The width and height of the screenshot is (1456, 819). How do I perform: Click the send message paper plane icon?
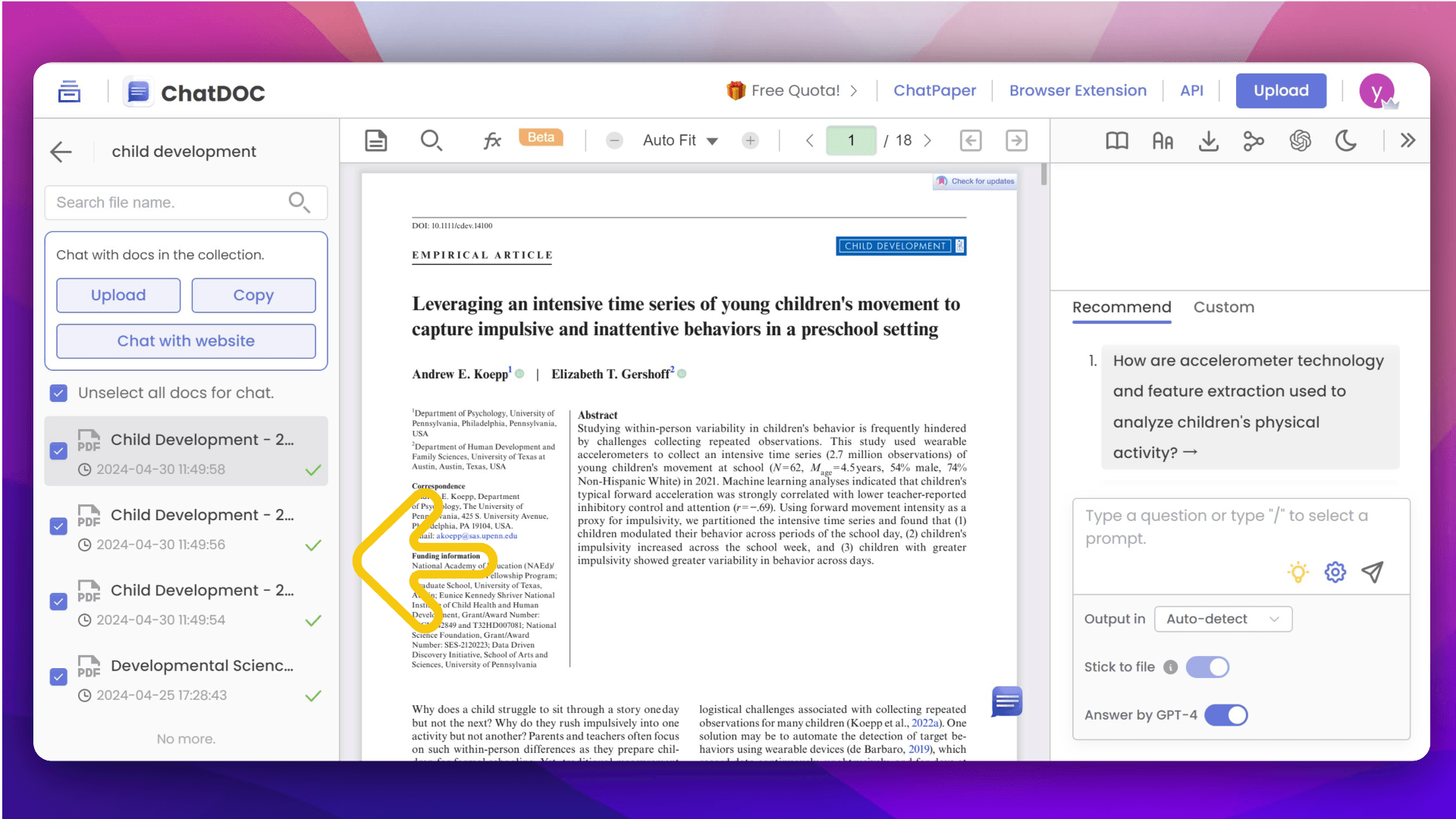[x=1373, y=572]
